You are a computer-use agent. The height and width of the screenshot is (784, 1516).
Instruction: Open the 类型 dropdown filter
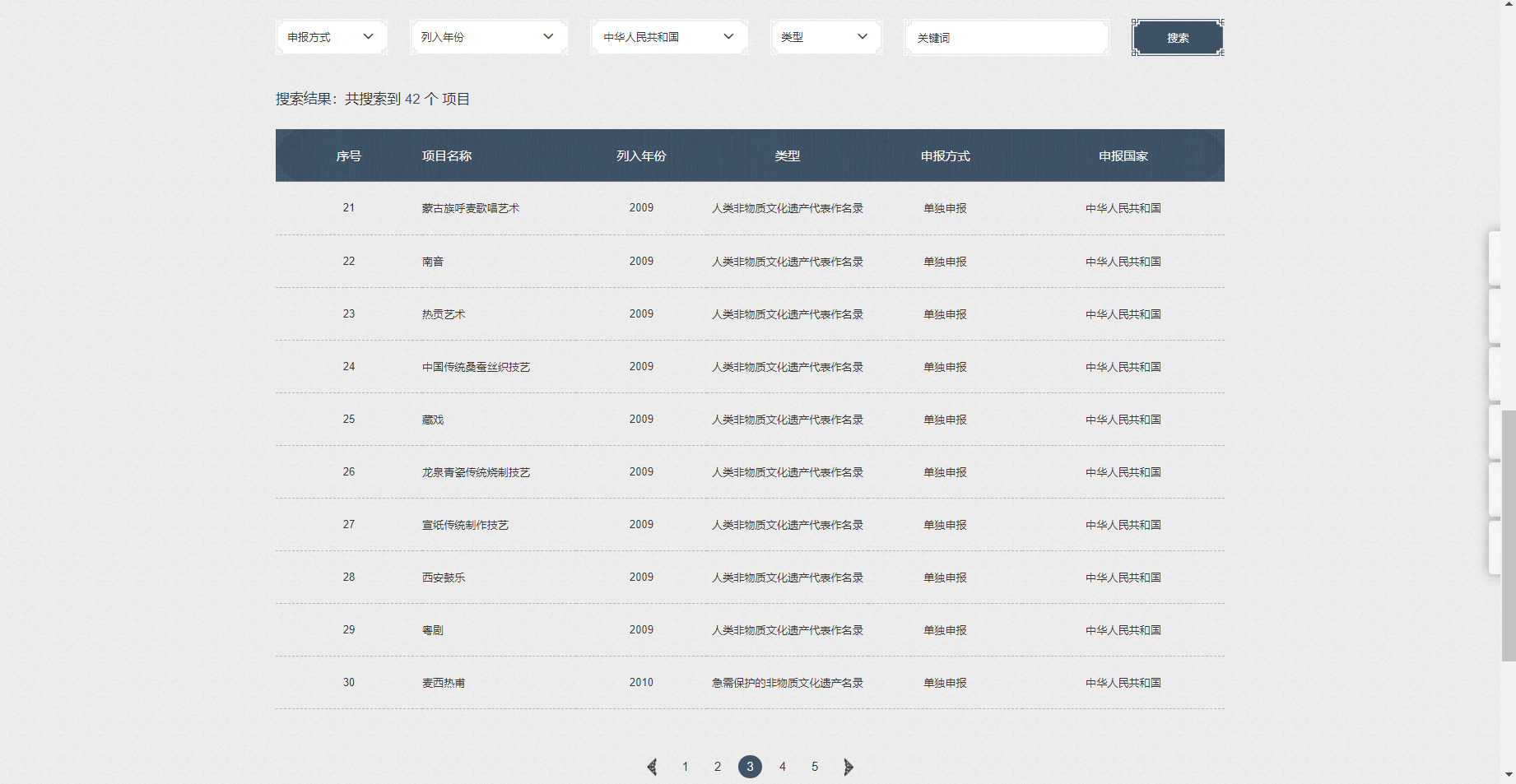pyautogui.click(x=825, y=37)
